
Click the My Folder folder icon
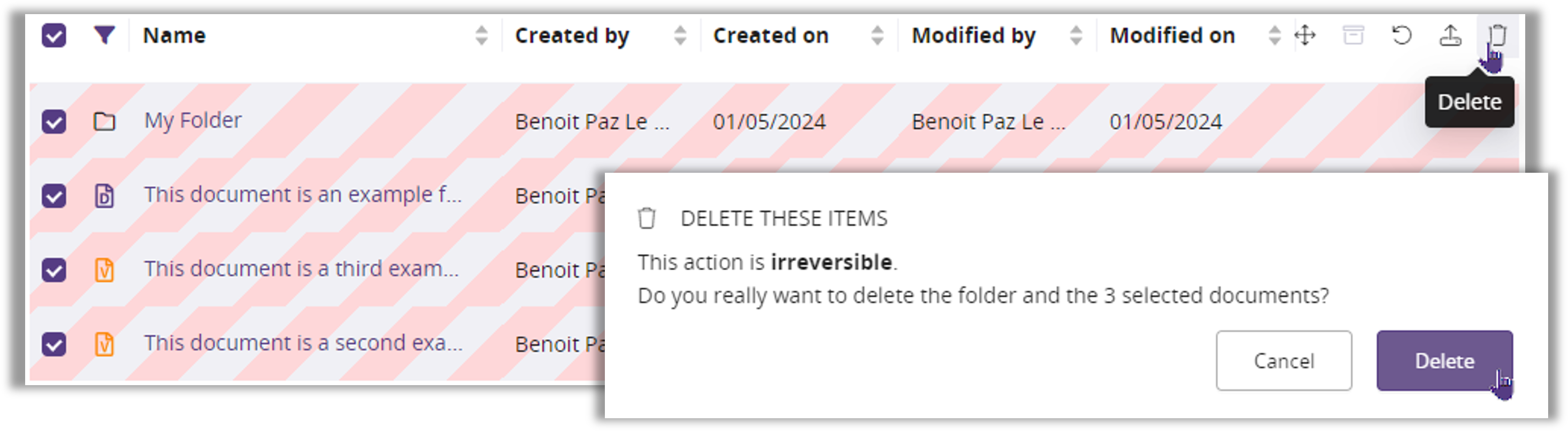tap(104, 122)
